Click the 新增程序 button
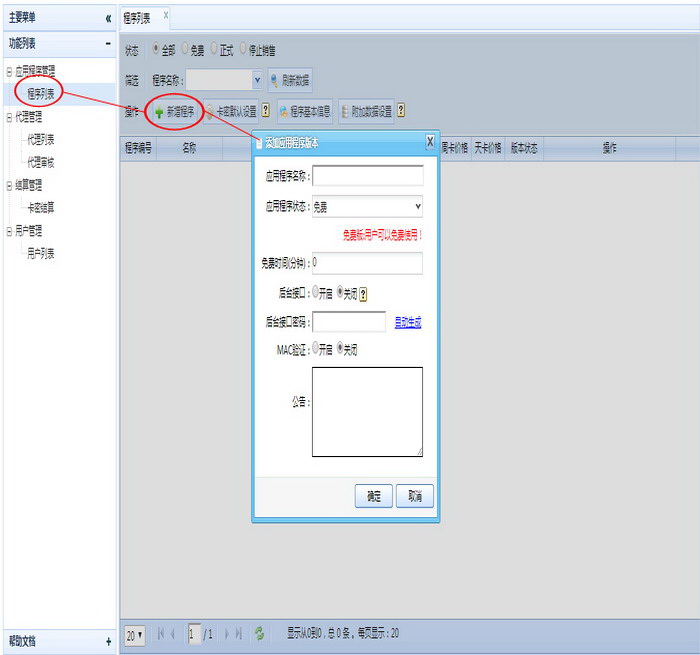 [x=175, y=112]
